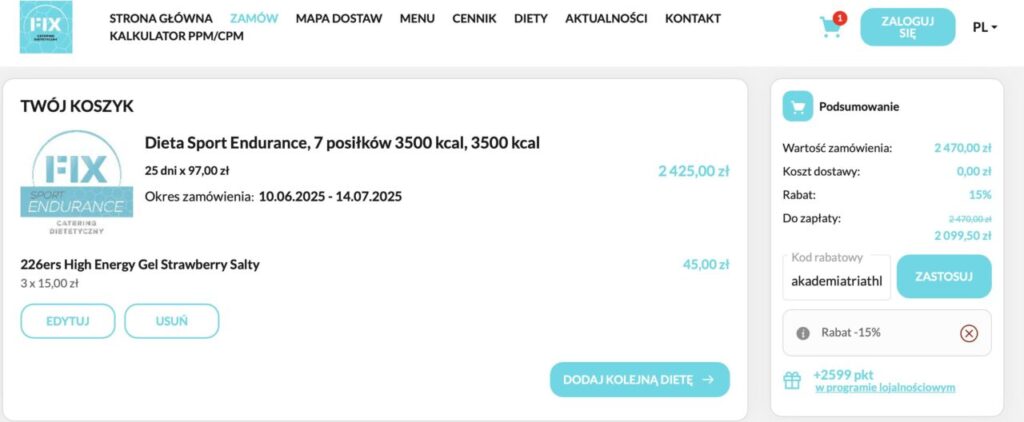Open the Cennik page

(x=474, y=19)
